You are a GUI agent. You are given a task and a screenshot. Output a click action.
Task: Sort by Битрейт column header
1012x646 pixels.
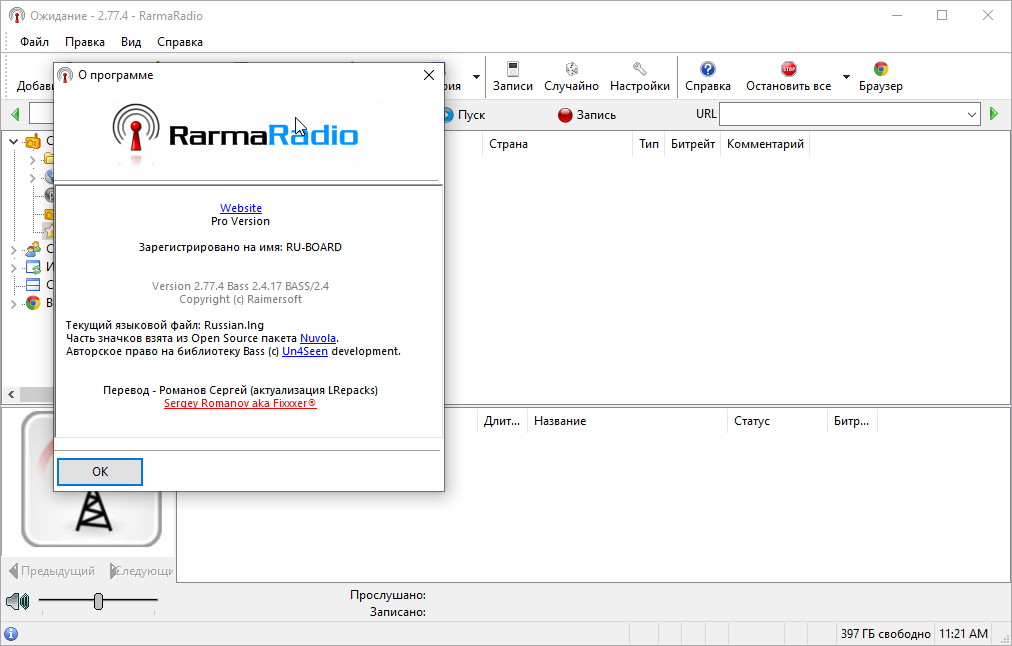693,144
